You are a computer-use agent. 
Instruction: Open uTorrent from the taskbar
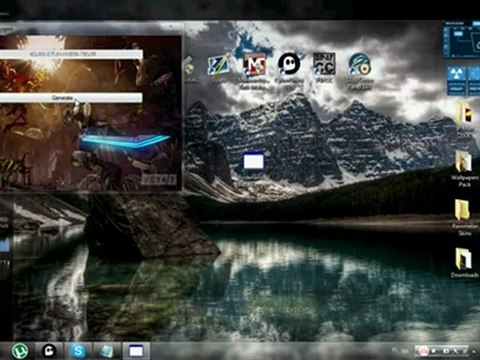tap(20, 351)
